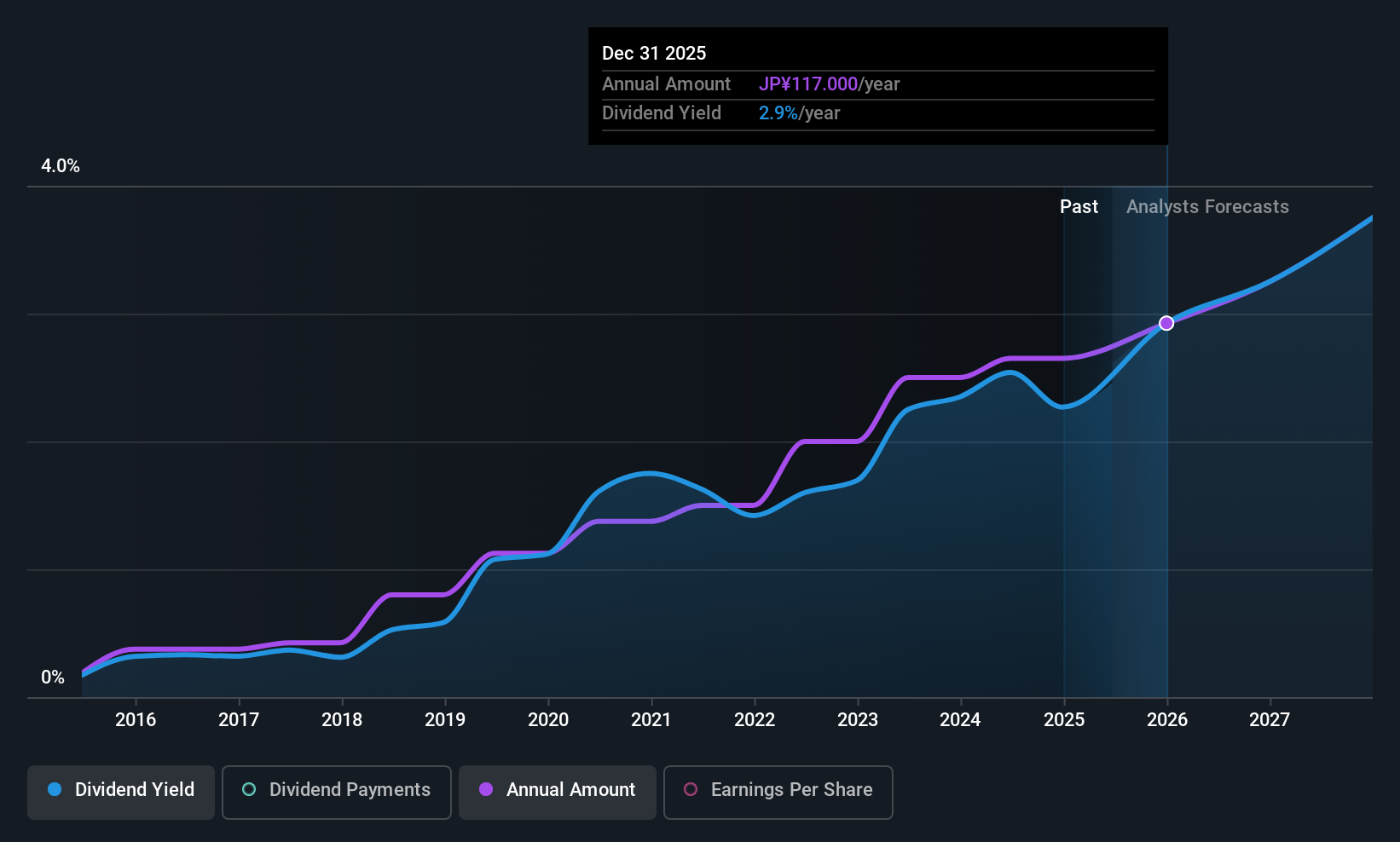Image resolution: width=1400 pixels, height=842 pixels.
Task: Click the purple data point marker at 2026
Action: click(1166, 323)
